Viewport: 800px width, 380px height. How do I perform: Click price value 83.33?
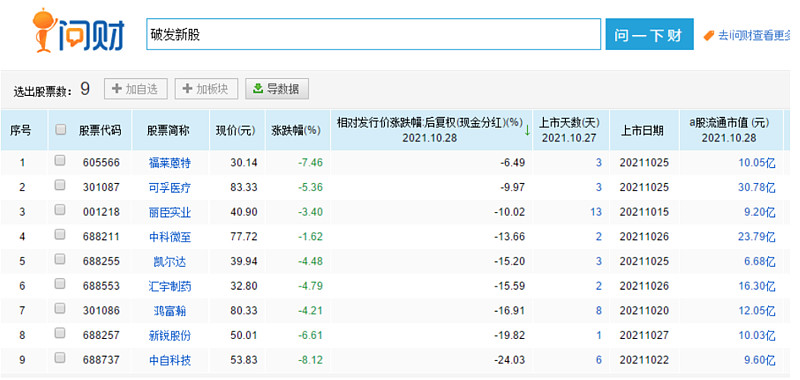pyautogui.click(x=244, y=187)
